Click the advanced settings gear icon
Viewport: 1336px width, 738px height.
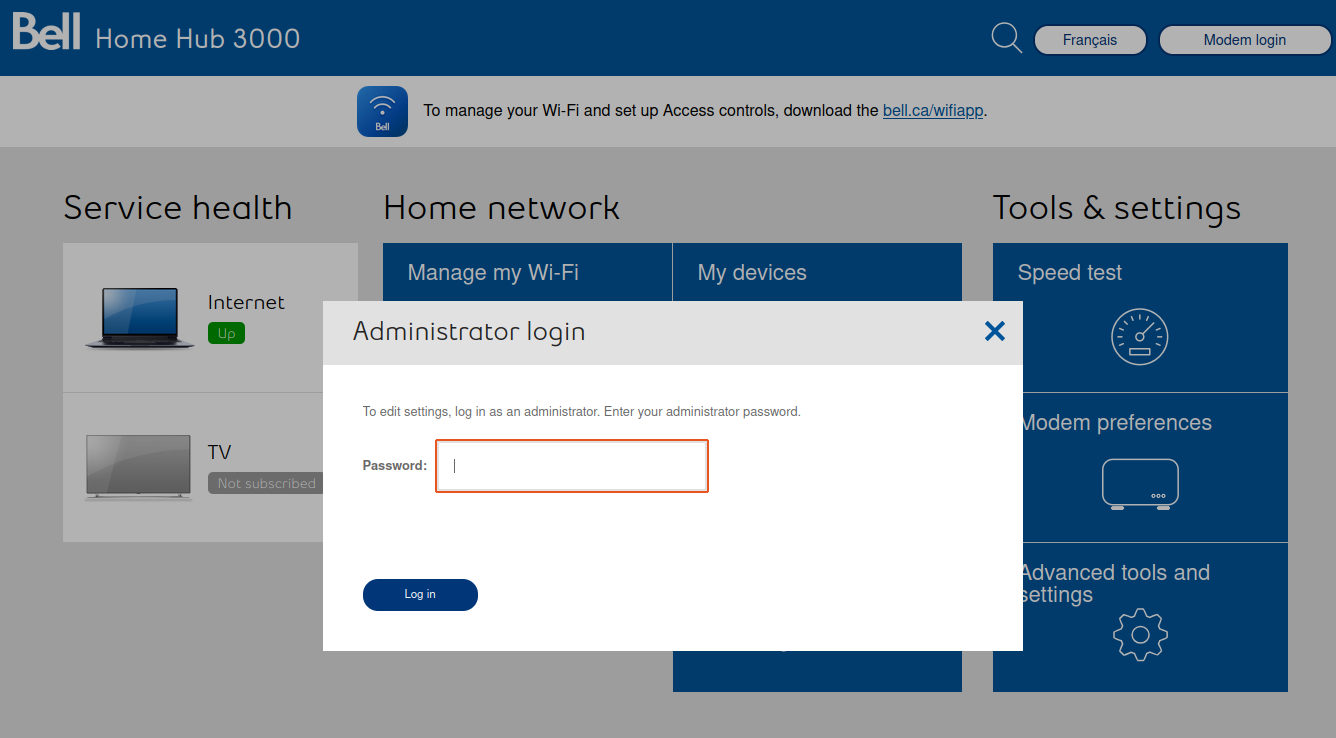click(1140, 634)
